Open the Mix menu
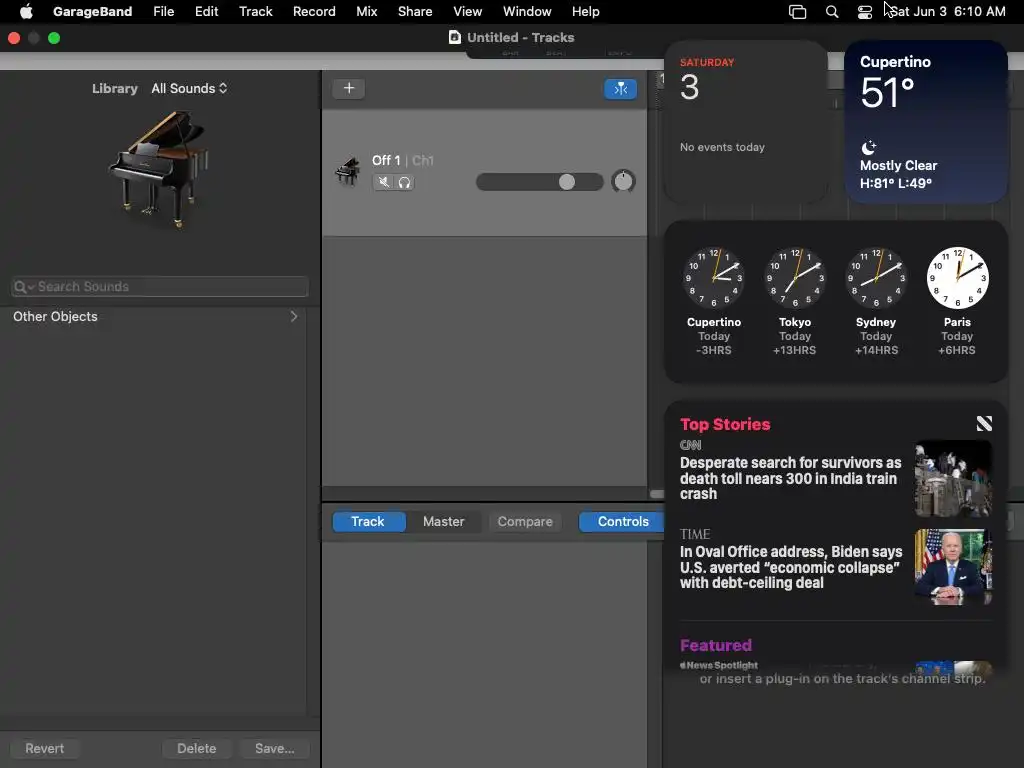 366,11
